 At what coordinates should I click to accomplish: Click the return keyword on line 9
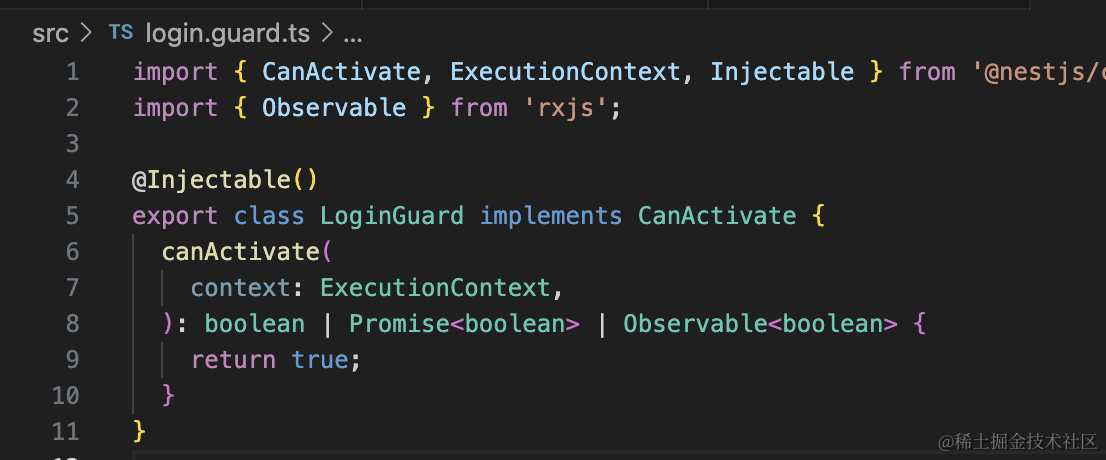click(x=233, y=360)
